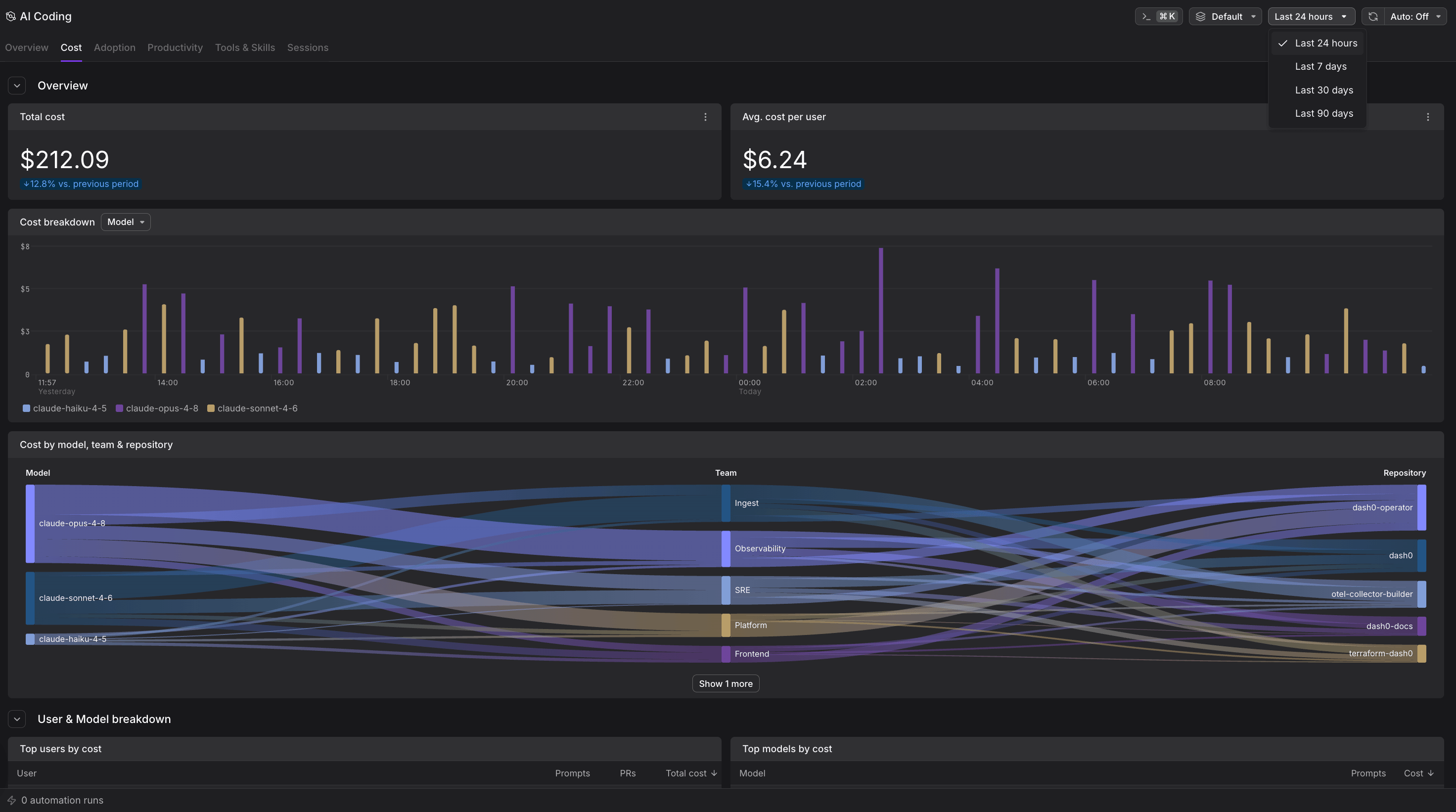Click the otel-collector-builder repository node

[x=1421, y=594]
